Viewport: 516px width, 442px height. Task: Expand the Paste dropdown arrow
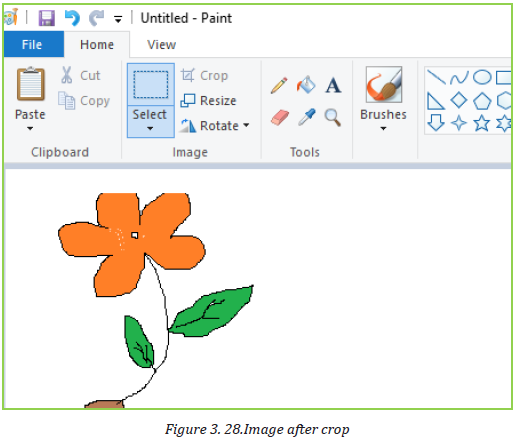(30, 128)
